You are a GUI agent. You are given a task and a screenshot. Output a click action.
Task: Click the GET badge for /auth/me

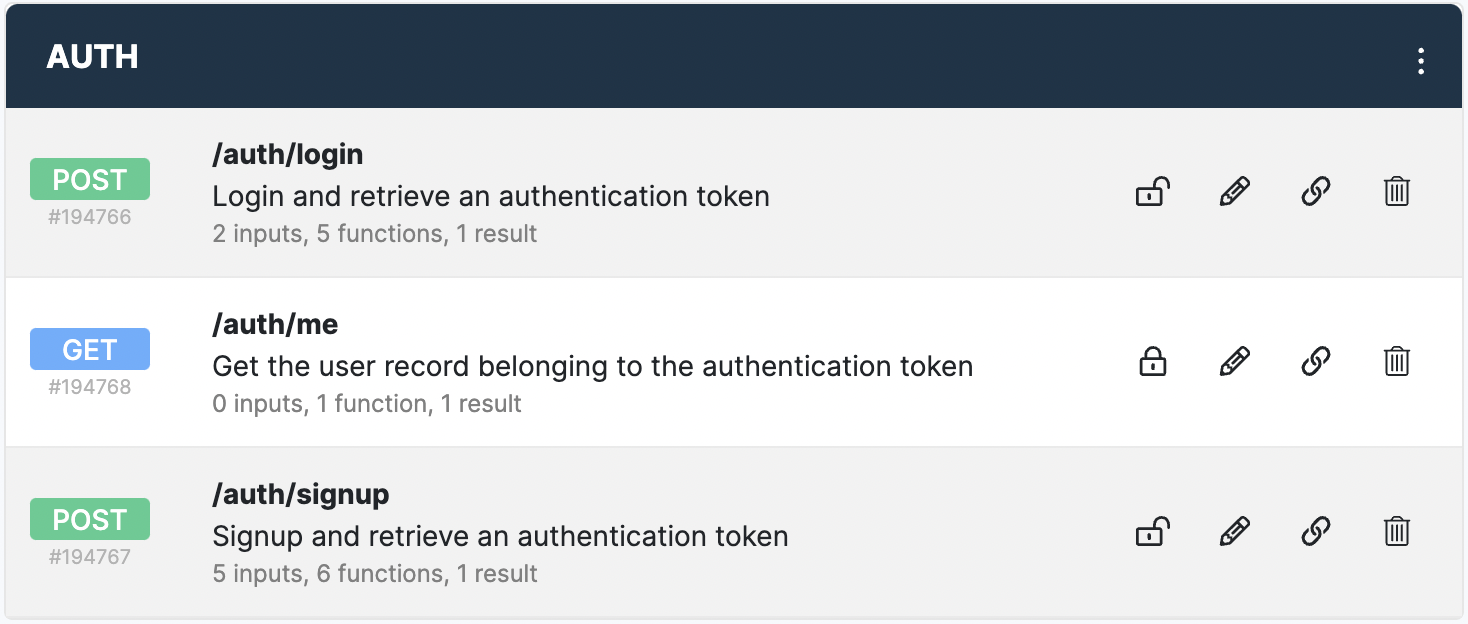90,350
